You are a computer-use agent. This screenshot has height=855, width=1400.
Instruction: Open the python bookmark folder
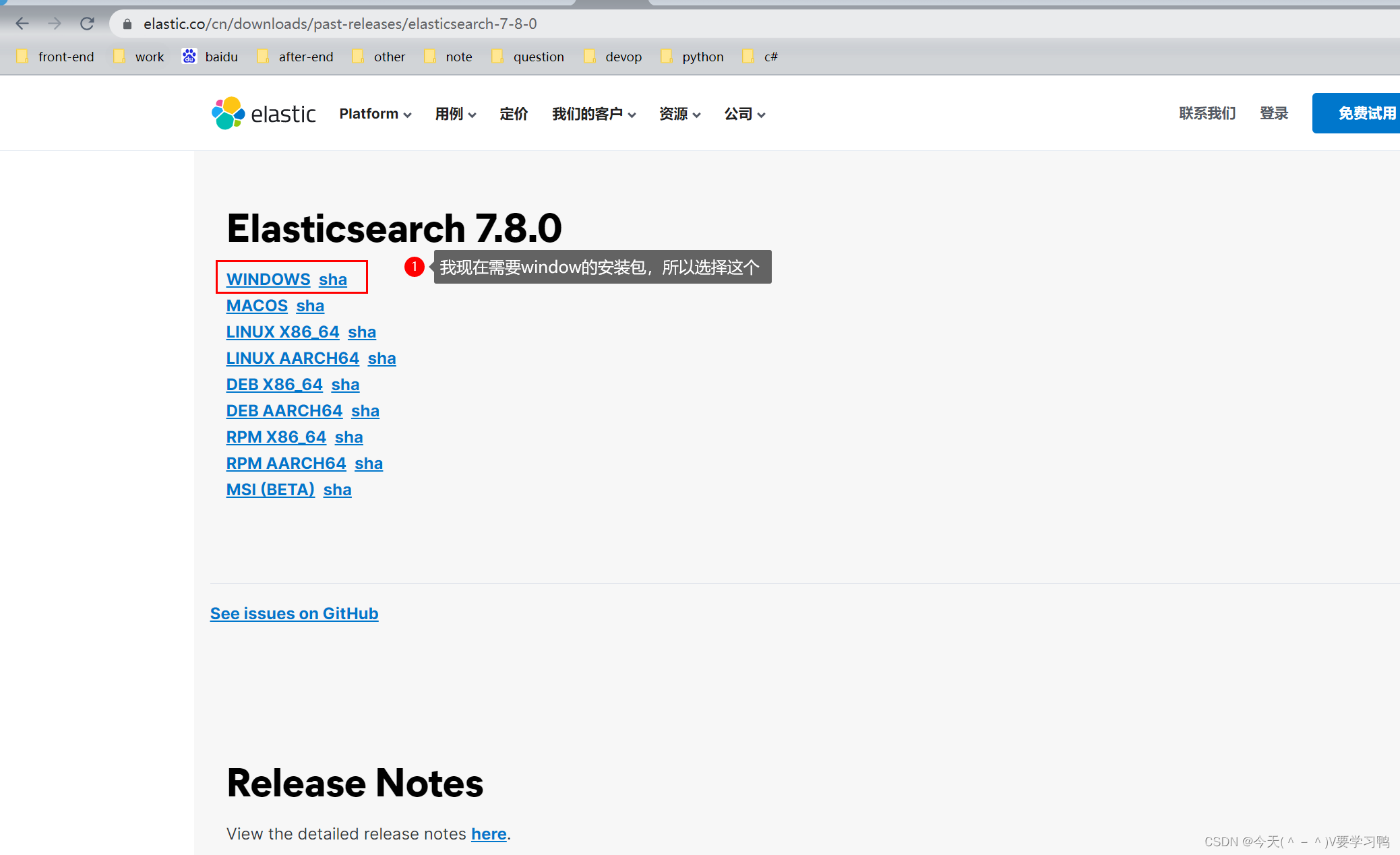[692, 57]
